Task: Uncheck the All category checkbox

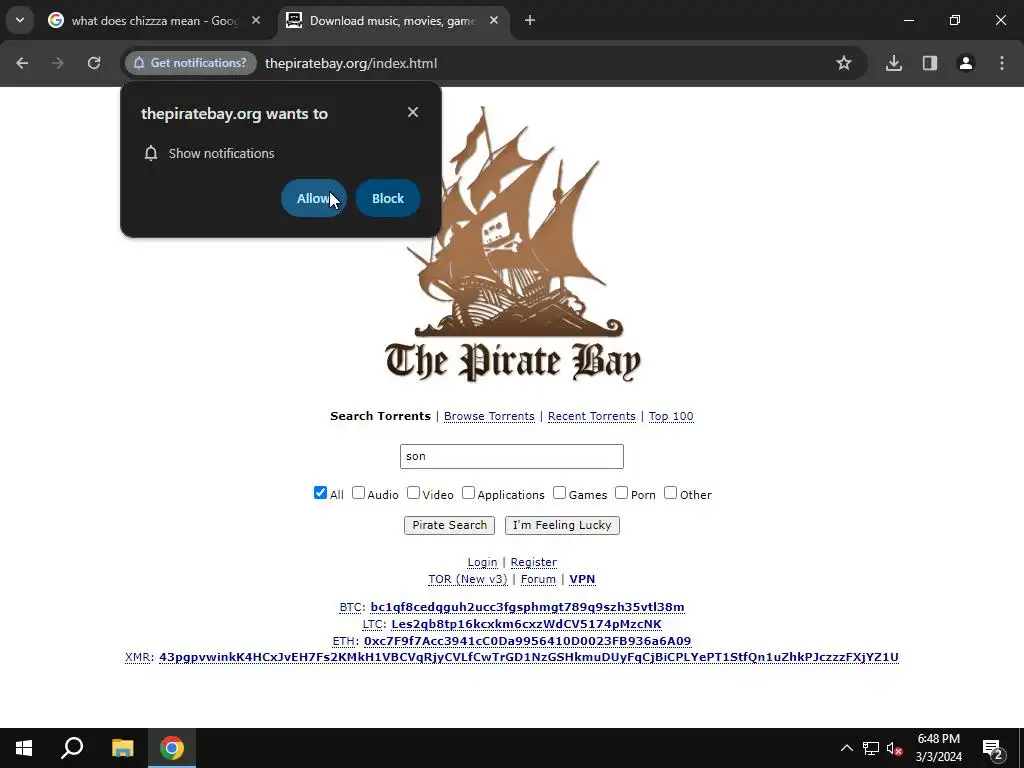Action: click(320, 493)
